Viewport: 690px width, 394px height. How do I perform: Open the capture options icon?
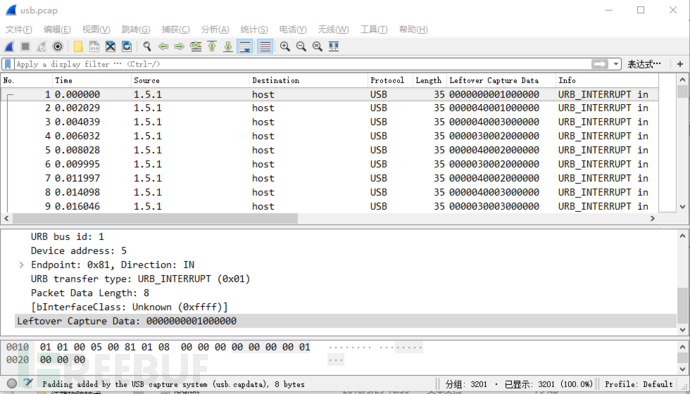tap(58, 46)
